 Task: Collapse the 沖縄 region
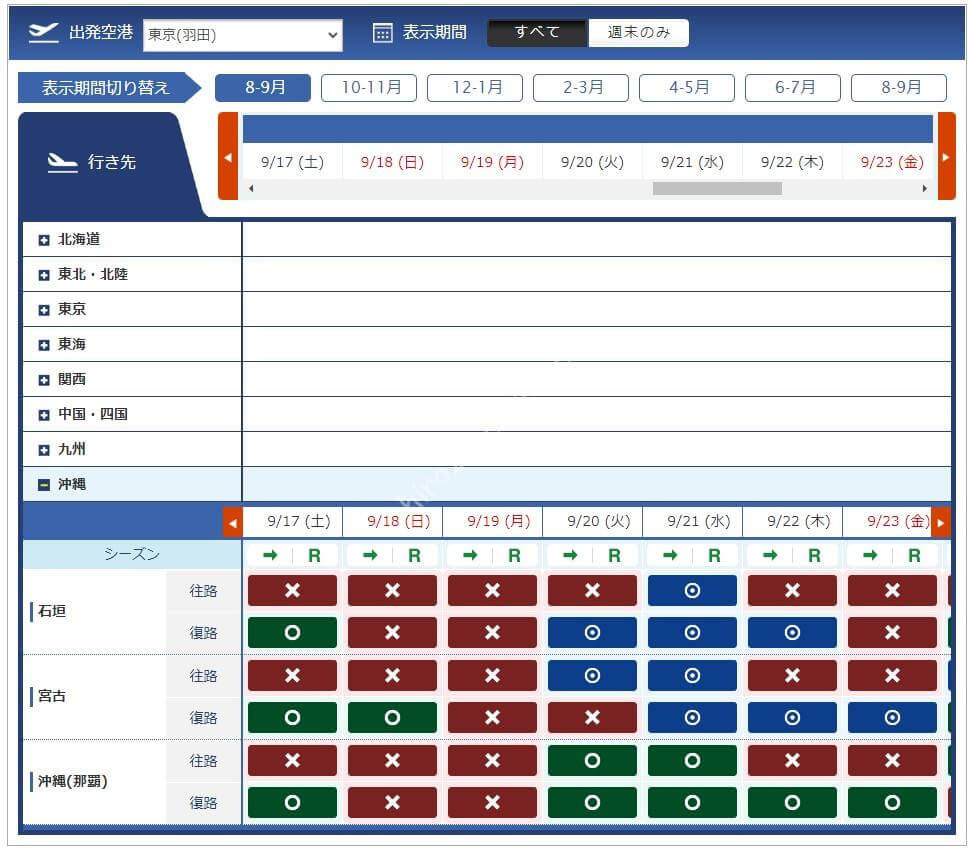click(x=43, y=485)
